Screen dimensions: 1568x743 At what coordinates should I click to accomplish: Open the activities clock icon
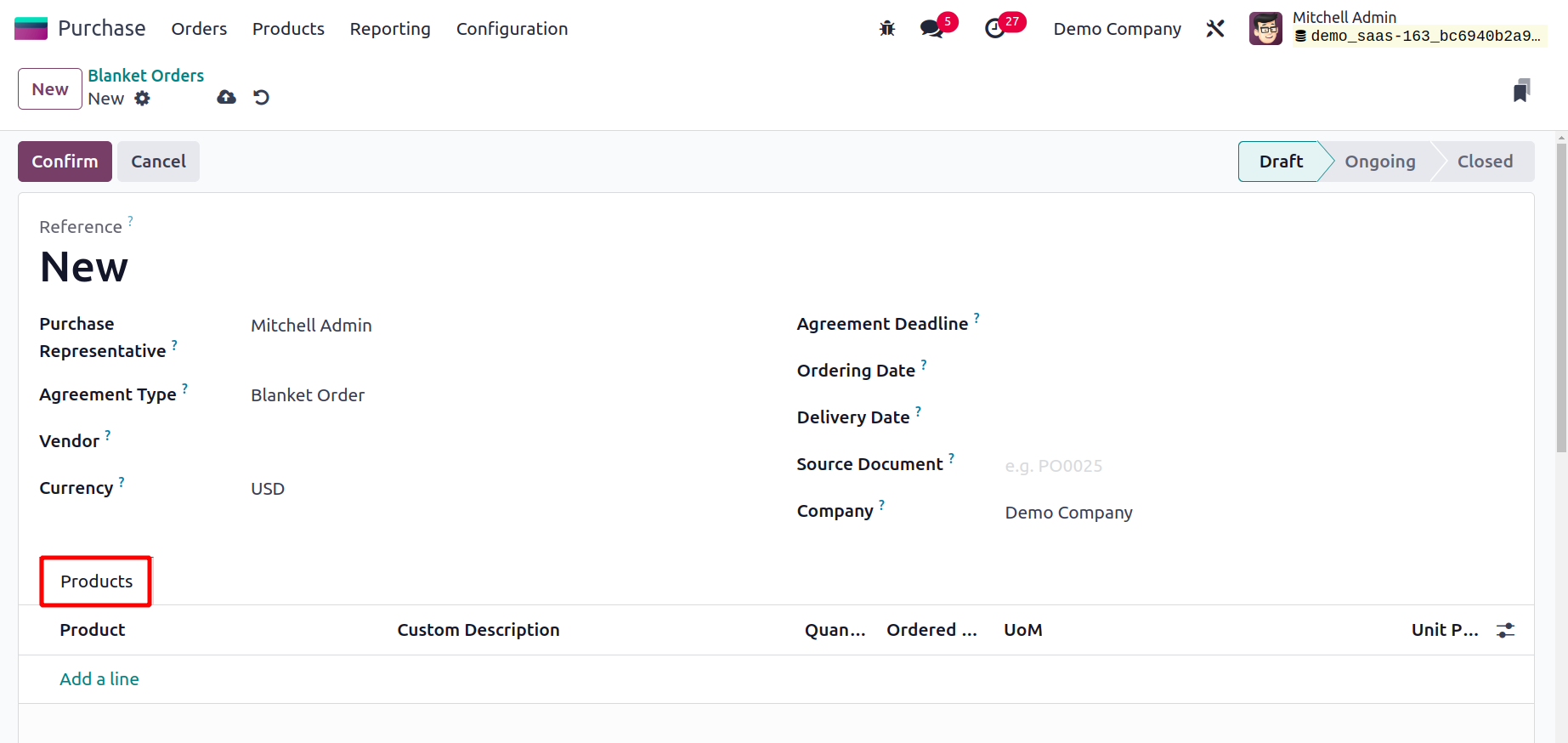click(x=994, y=29)
